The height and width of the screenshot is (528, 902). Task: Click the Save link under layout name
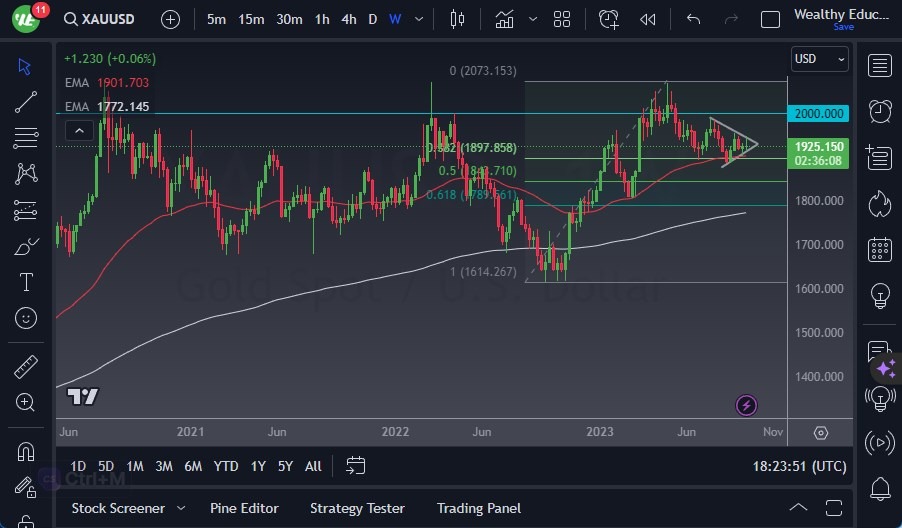843,27
